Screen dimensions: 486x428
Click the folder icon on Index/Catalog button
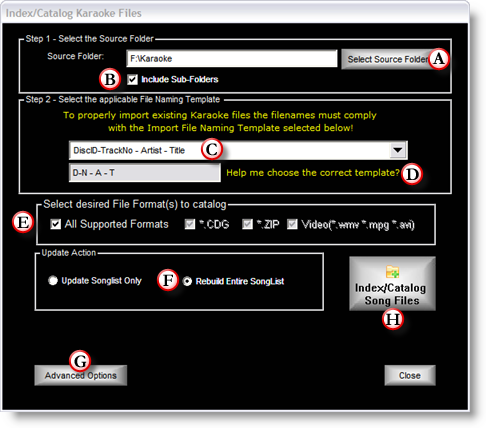392,272
